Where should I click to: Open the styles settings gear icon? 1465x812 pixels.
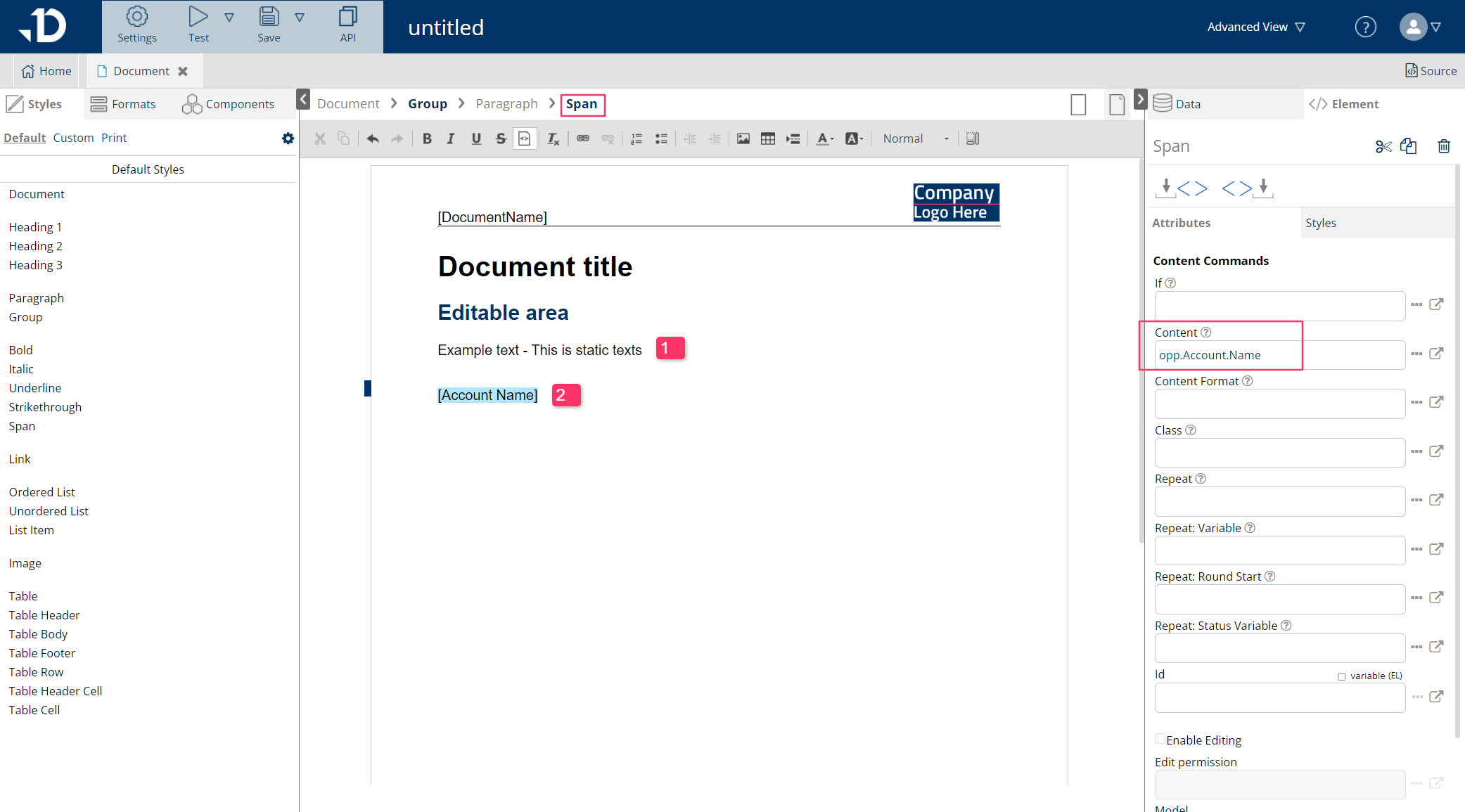click(x=288, y=138)
